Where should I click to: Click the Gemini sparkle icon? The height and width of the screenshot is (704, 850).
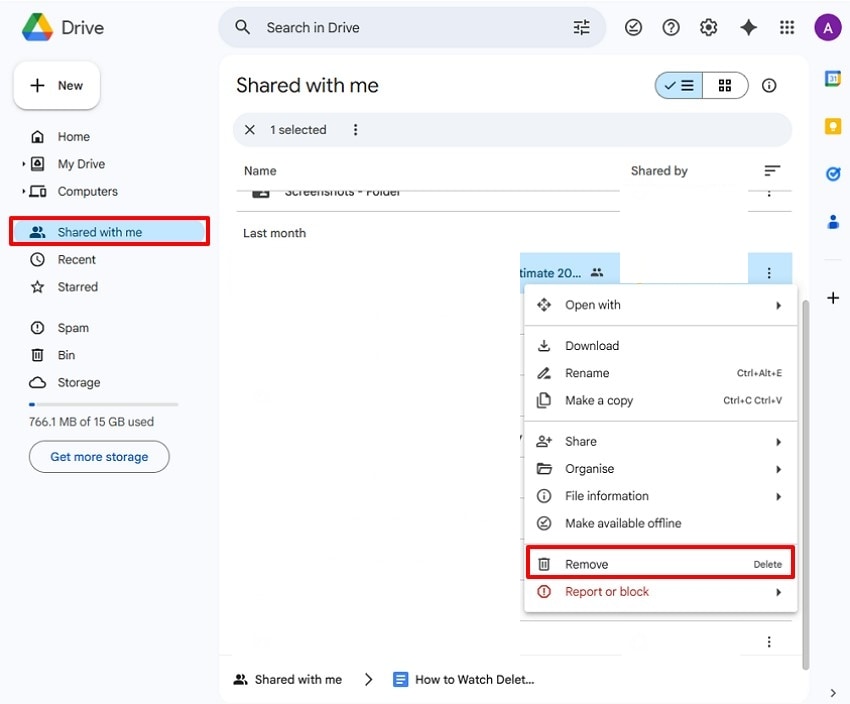click(x=748, y=28)
